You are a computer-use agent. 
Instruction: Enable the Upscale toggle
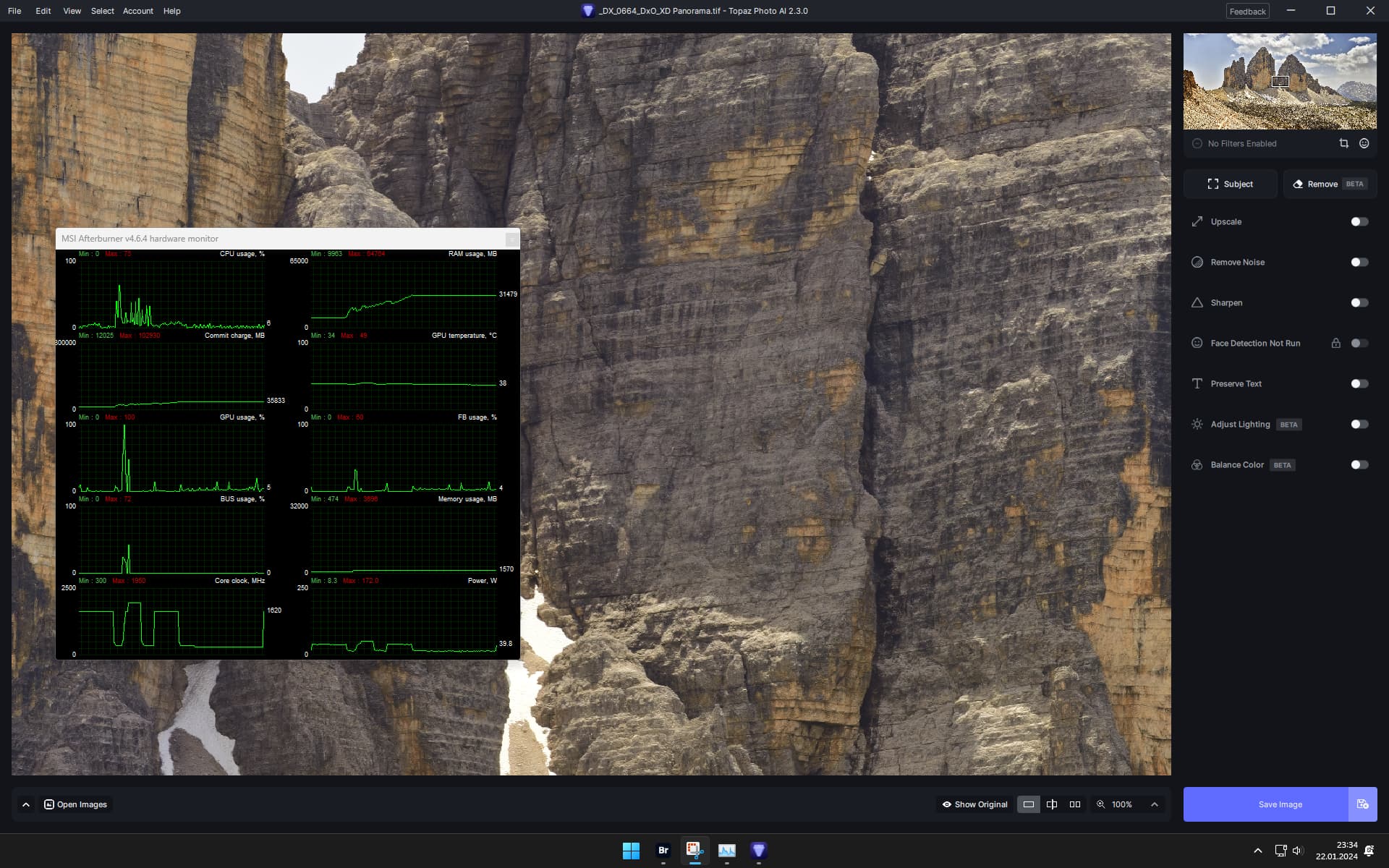click(1359, 221)
